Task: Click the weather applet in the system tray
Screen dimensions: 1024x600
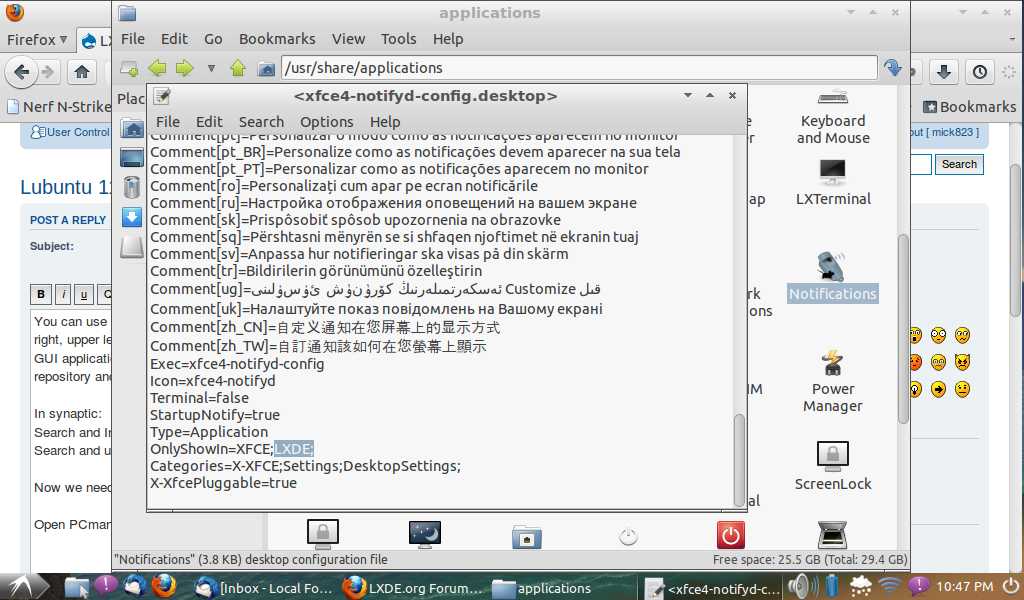Action: pyautogui.click(x=861, y=586)
